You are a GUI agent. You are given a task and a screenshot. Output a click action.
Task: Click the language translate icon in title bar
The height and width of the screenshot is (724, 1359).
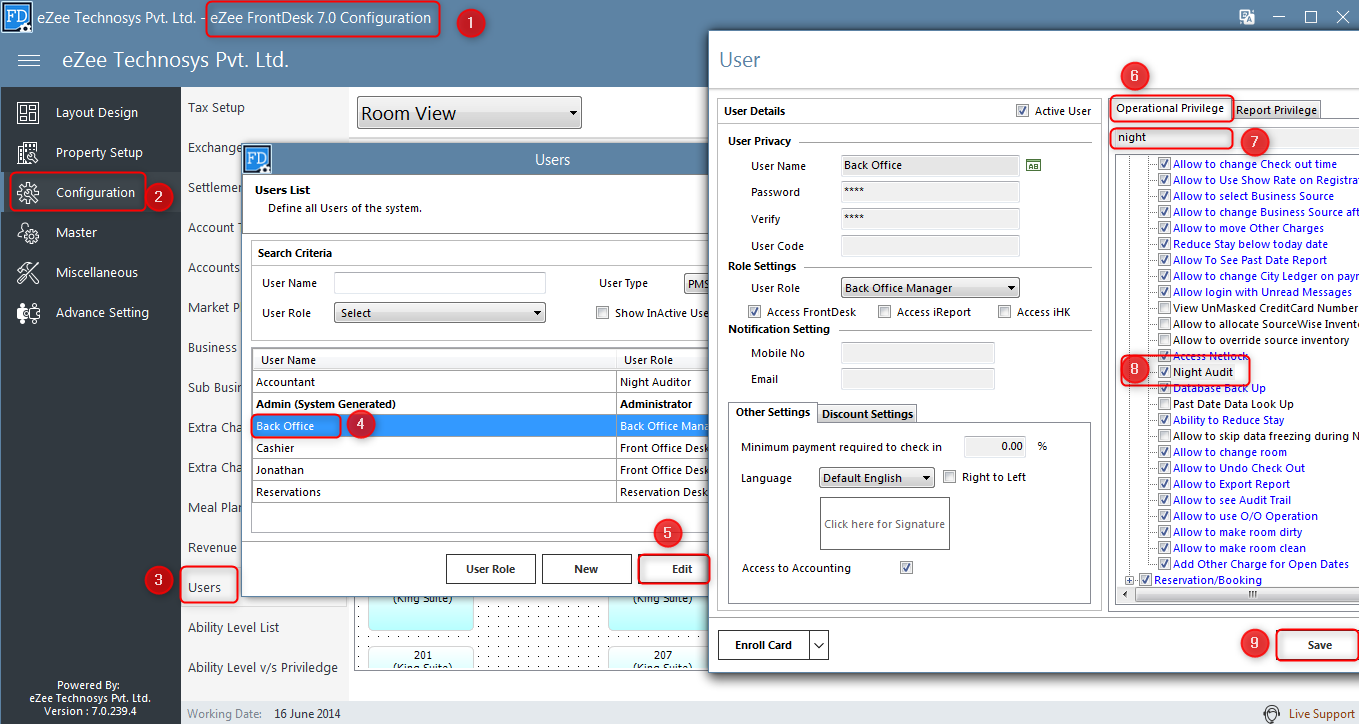1247,17
